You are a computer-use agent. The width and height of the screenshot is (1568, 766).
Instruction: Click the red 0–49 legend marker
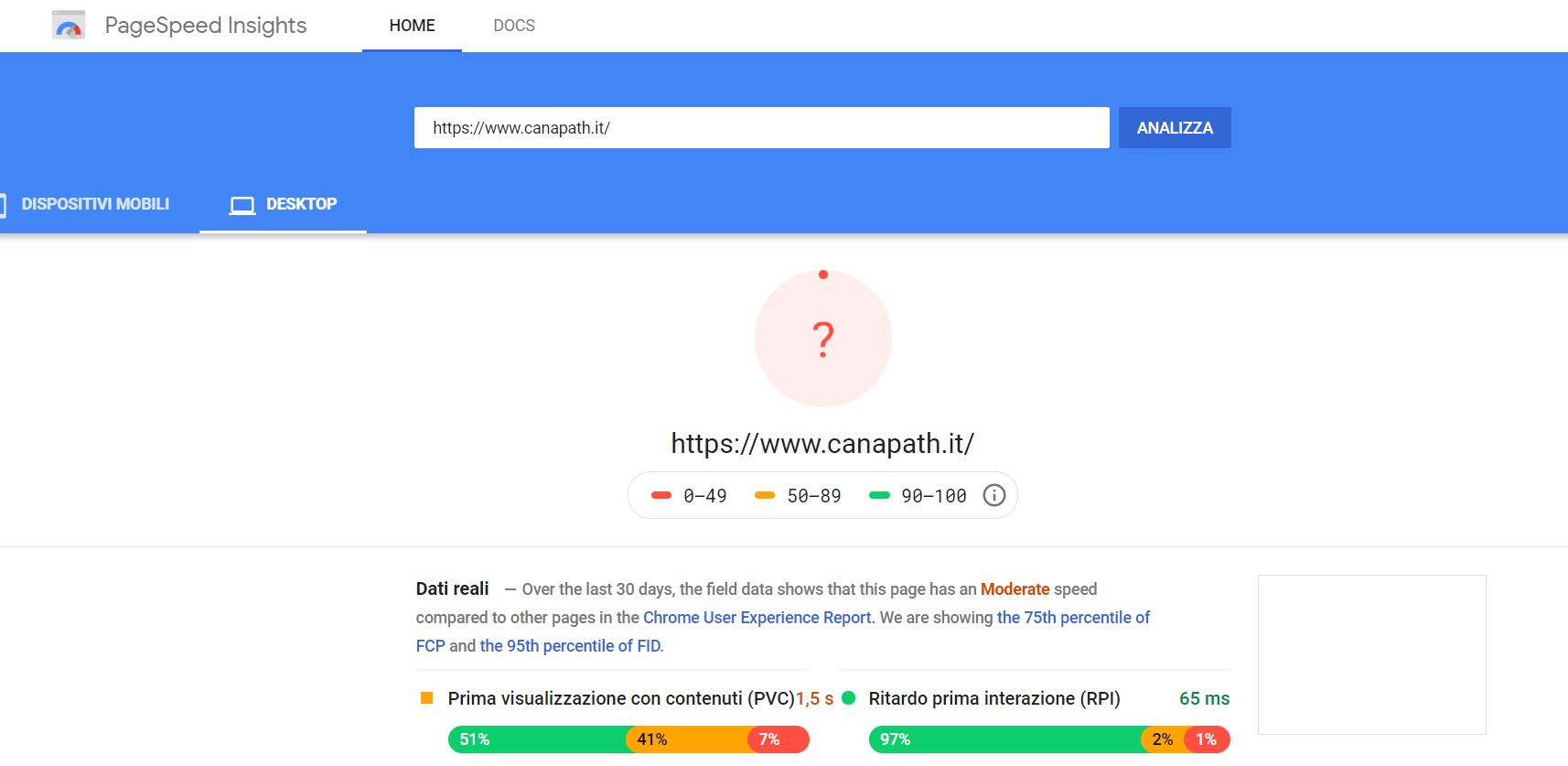tap(661, 495)
